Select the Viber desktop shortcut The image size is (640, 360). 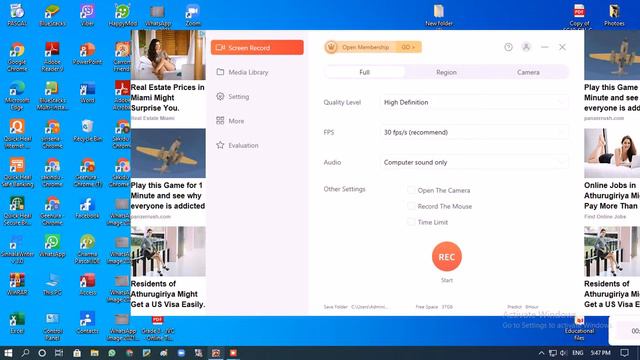point(87,16)
